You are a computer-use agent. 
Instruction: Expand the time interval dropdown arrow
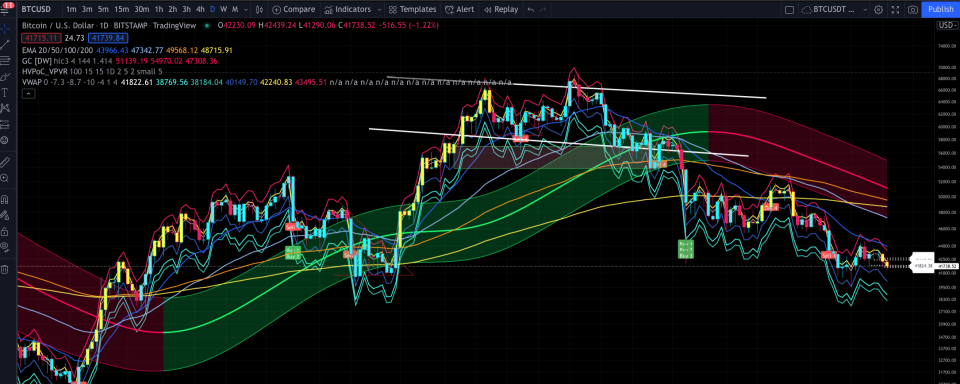247,9
